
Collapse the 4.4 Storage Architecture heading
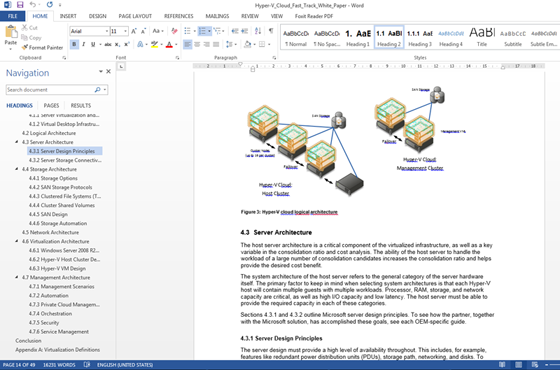coord(16,169)
